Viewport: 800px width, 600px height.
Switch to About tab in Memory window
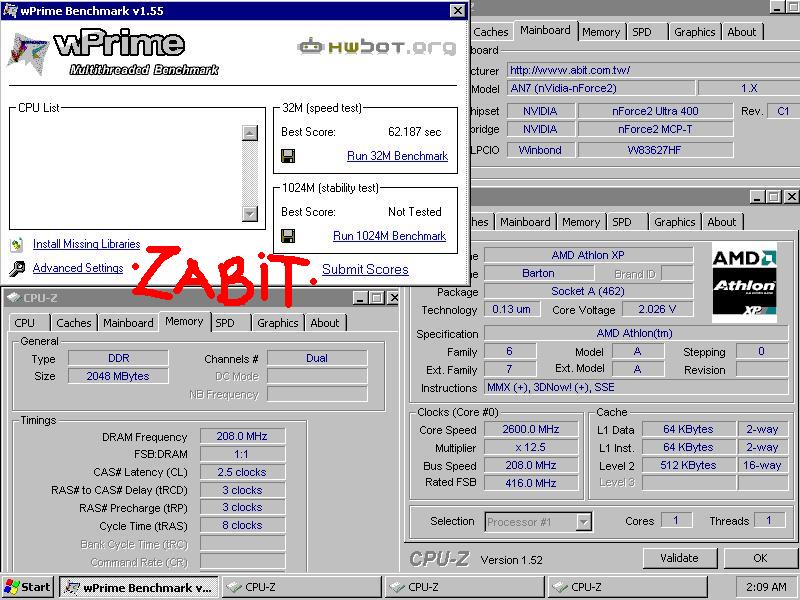point(325,323)
